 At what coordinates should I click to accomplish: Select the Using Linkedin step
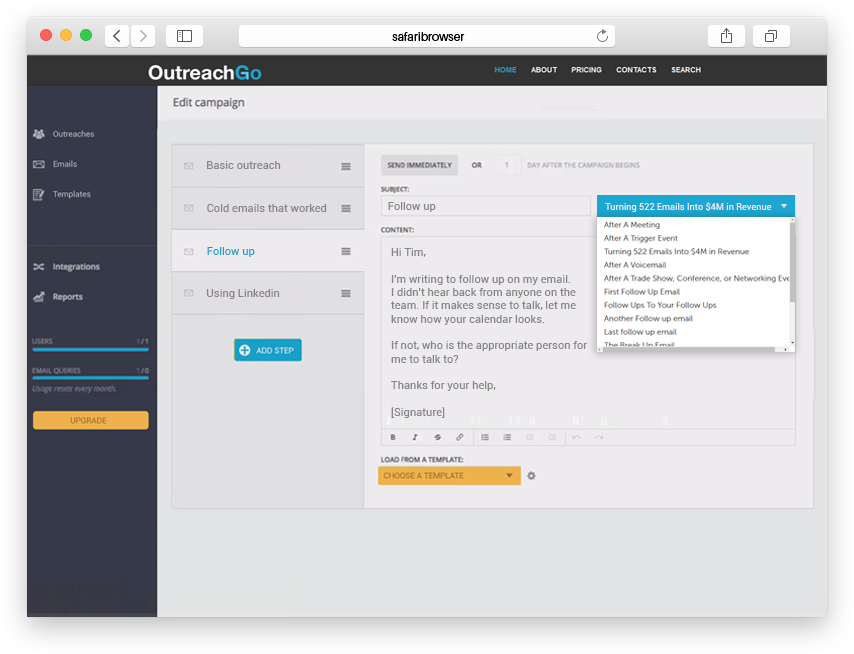tap(268, 294)
